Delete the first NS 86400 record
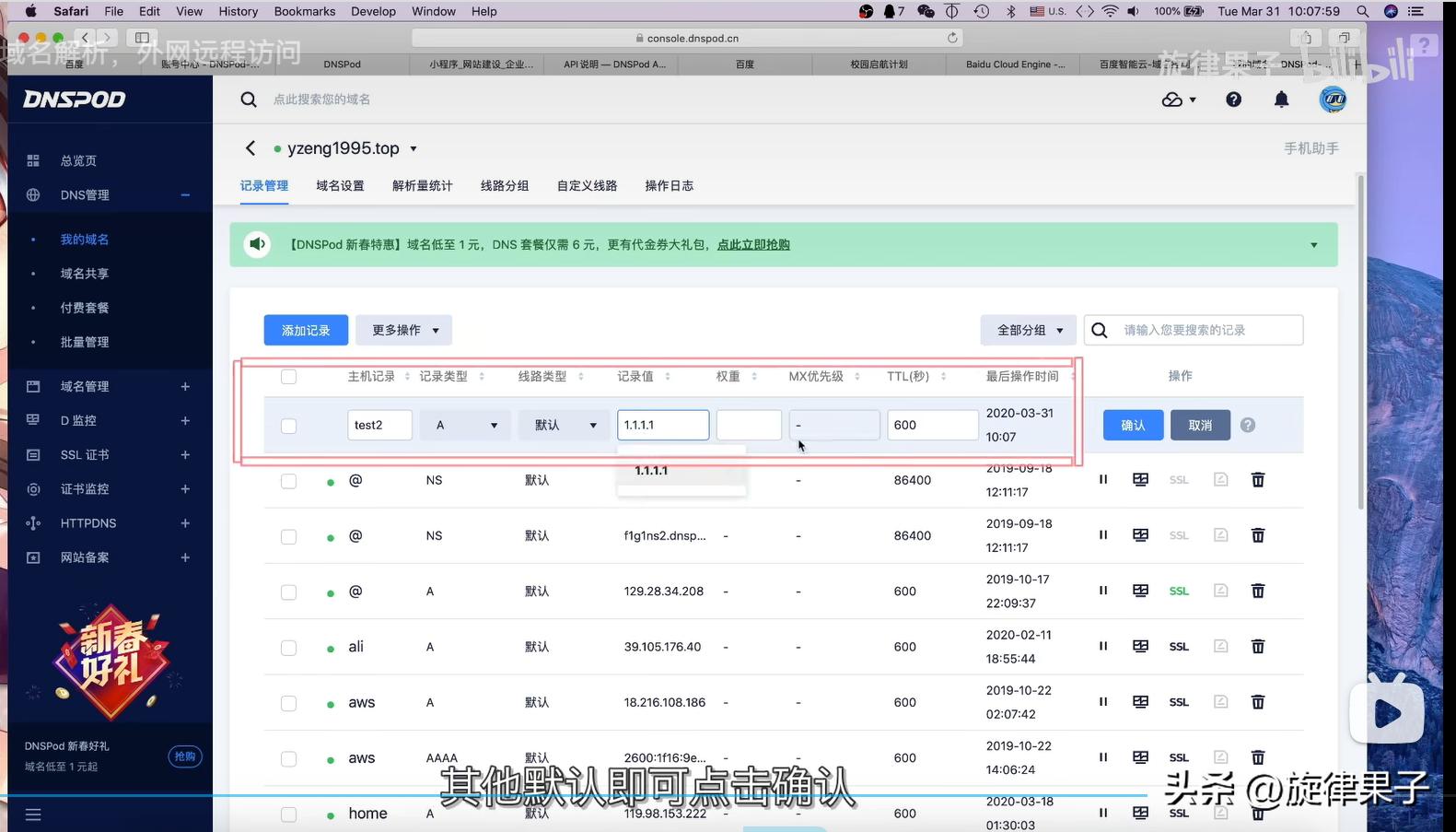1456x832 pixels. [x=1257, y=480]
